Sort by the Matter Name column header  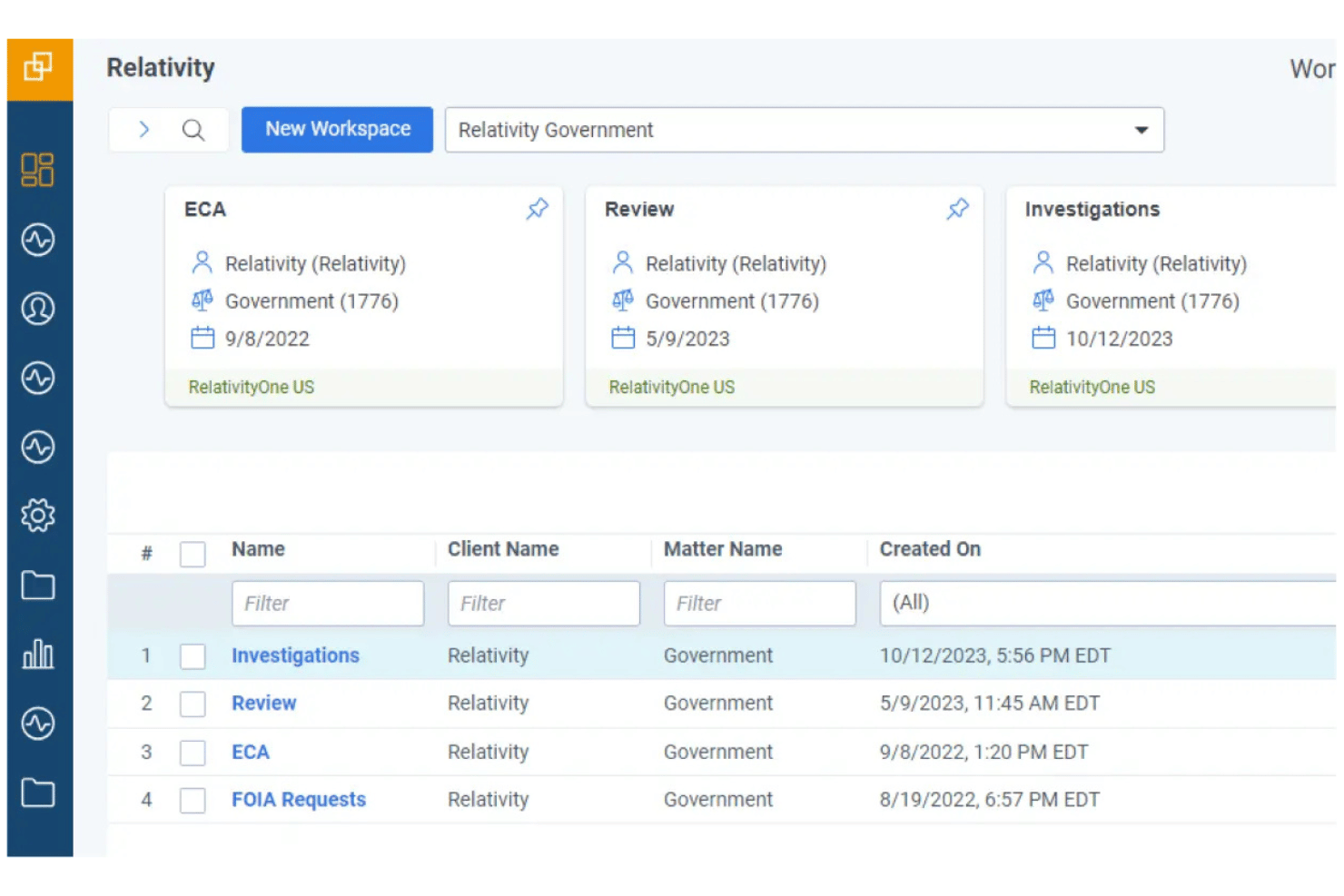coord(723,549)
